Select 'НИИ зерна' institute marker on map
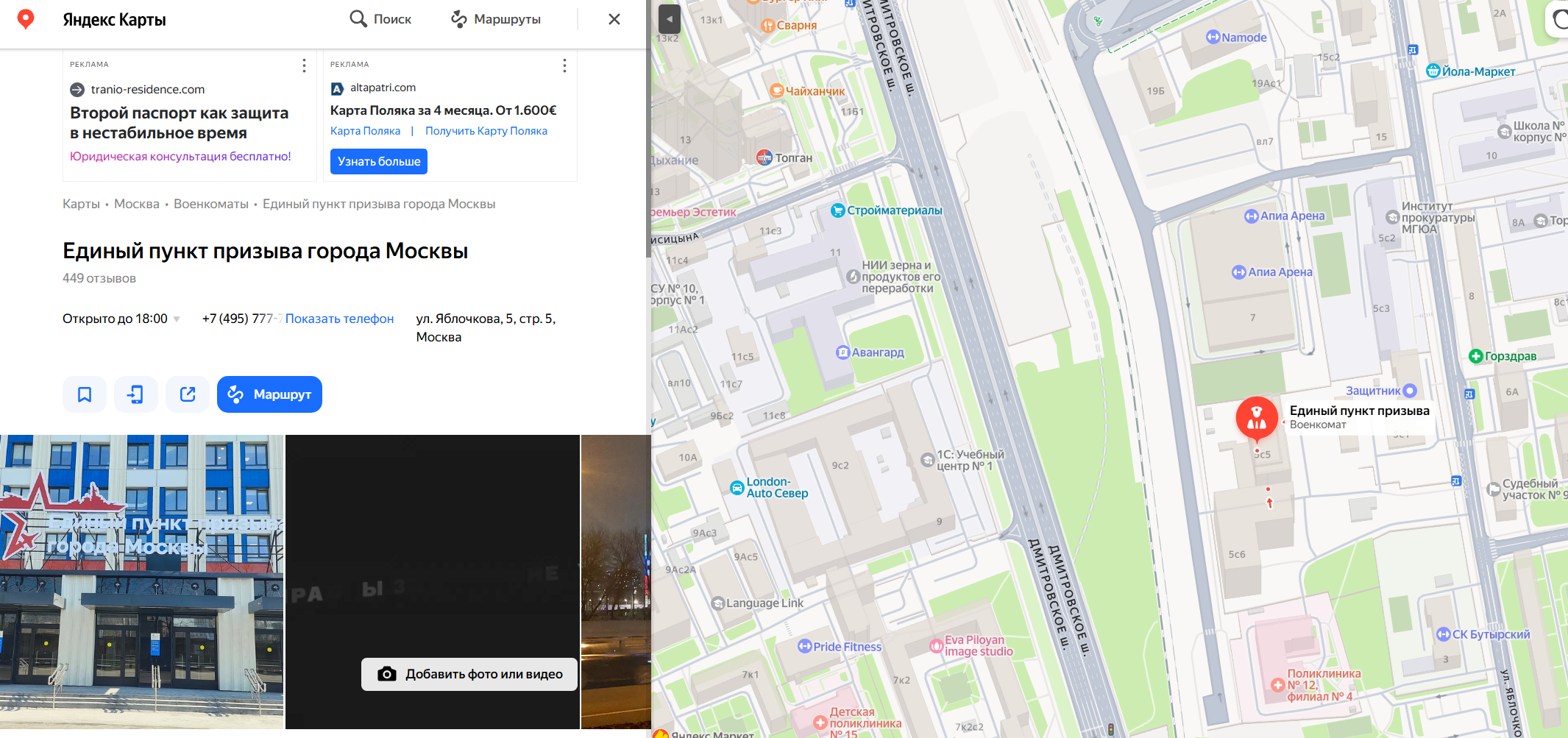The image size is (1568, 738). click(854, 277)
